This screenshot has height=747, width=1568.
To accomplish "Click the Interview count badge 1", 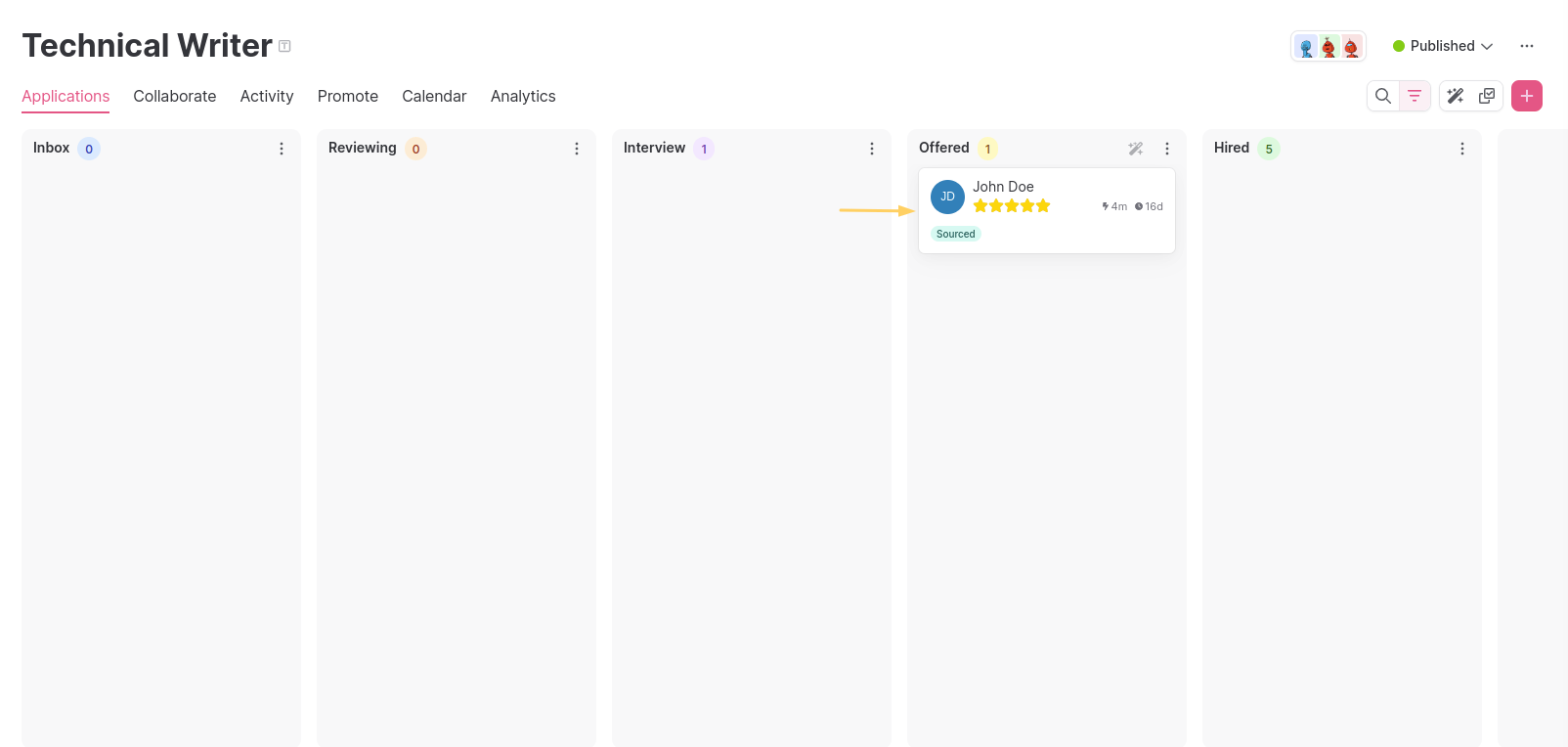I will [704, 149].
